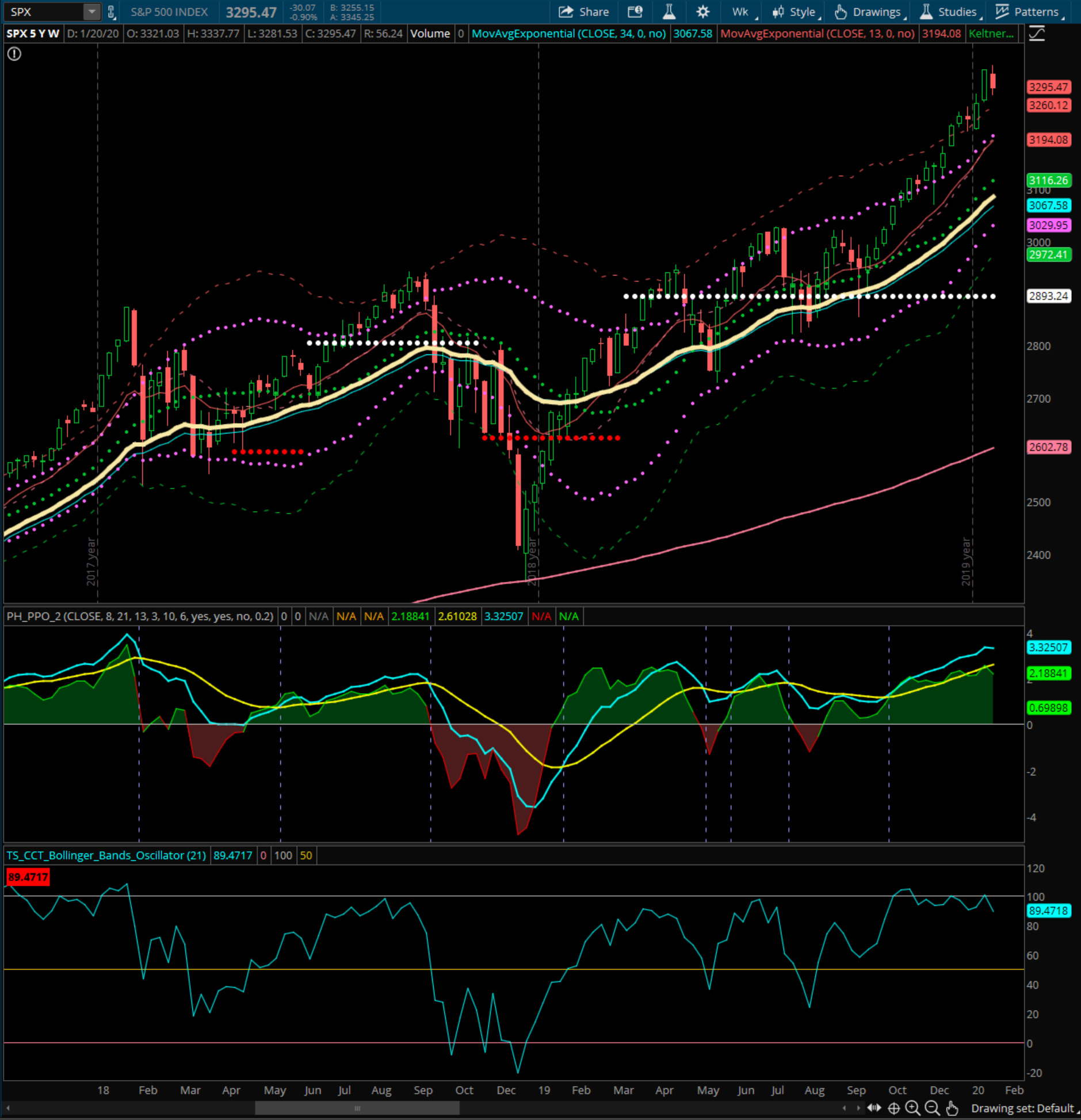Screen dimensions: 1081x1120
Task: Click the white 2893.24 price bubble
Action: (1049, 296)
